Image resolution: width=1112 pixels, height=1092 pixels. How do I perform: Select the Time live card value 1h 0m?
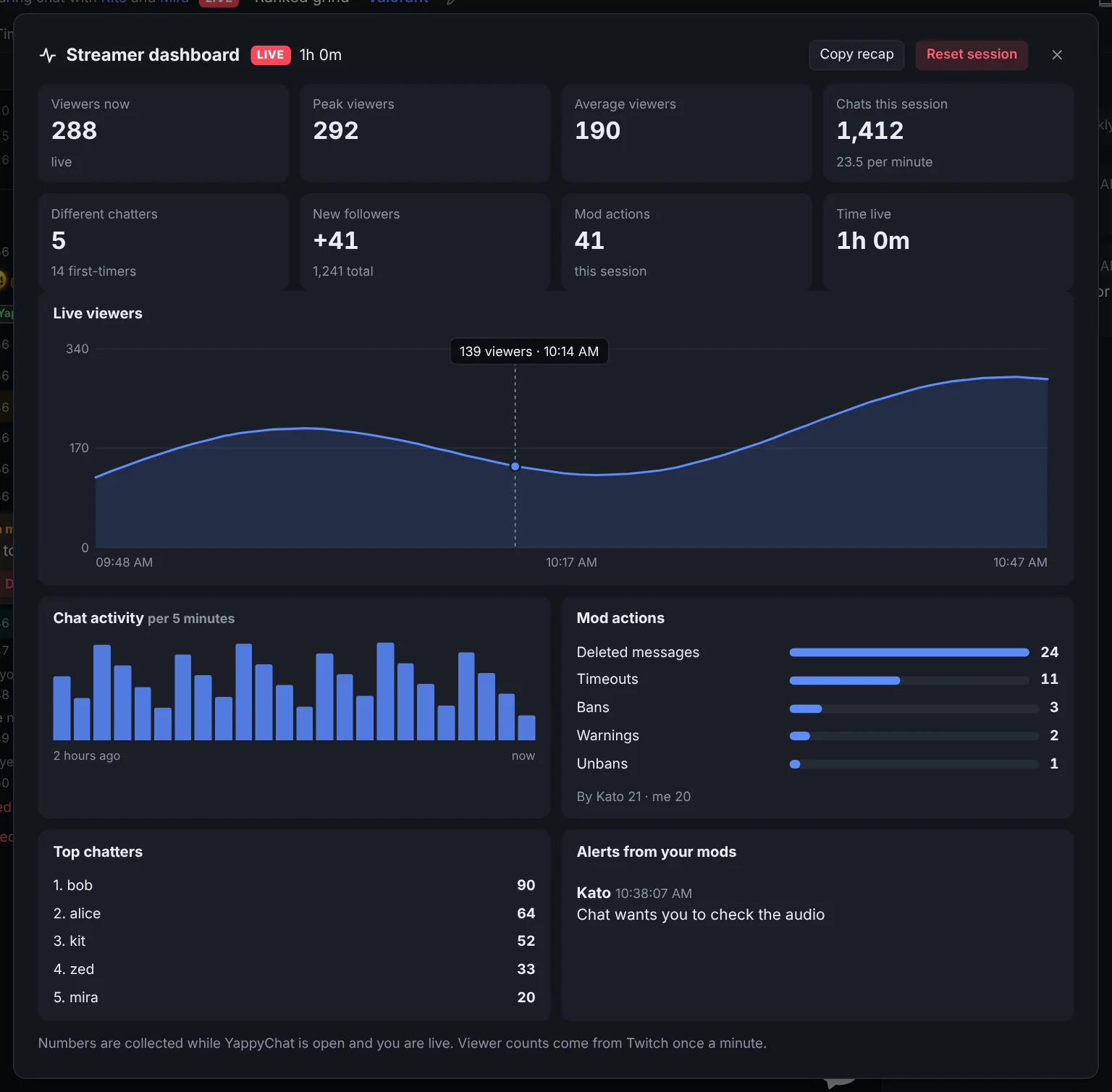pyautogui.click(x=873, y=241)
